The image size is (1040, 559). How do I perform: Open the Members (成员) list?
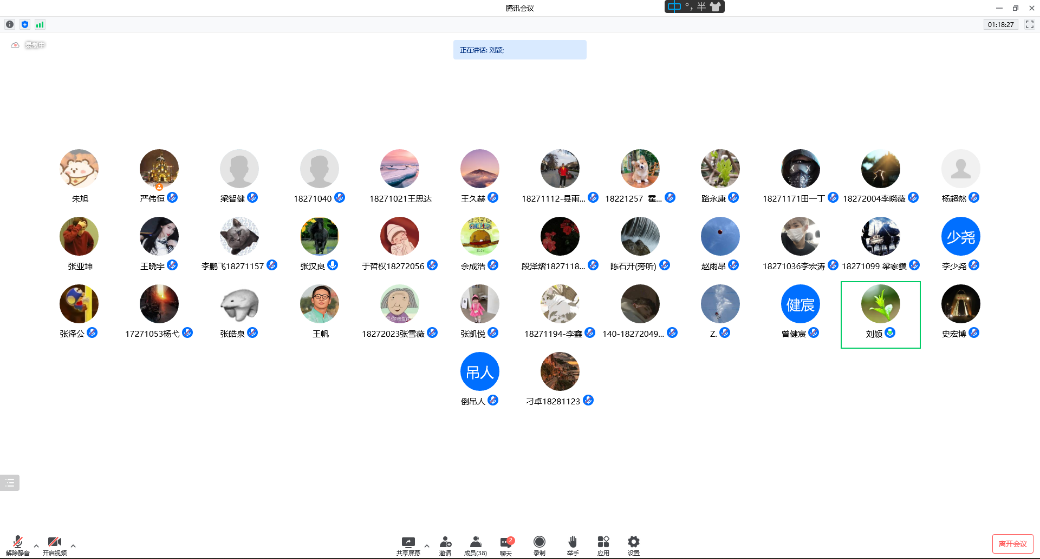475,543
